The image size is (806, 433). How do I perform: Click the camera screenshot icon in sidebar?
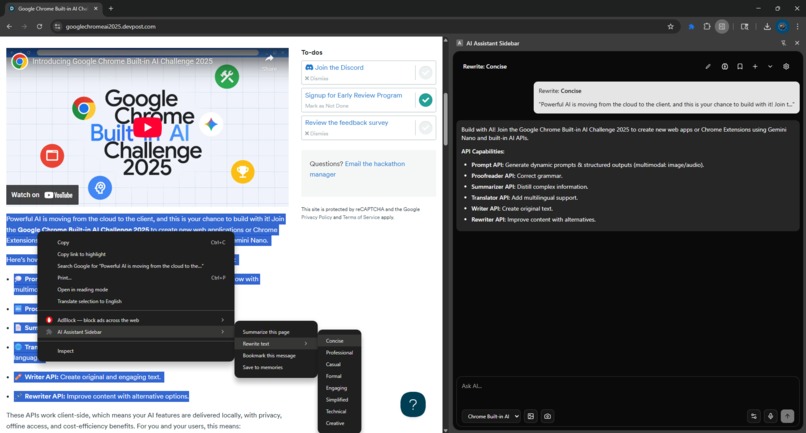(547, 417)
